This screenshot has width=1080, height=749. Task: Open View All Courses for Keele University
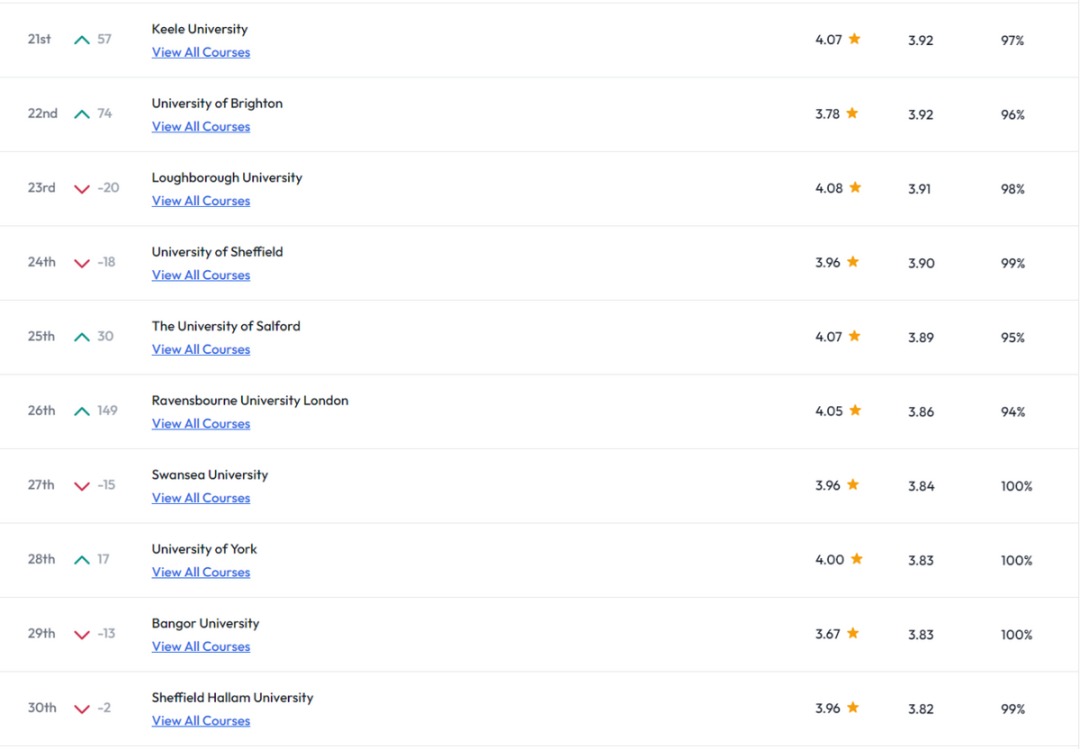tap(201, 52)
